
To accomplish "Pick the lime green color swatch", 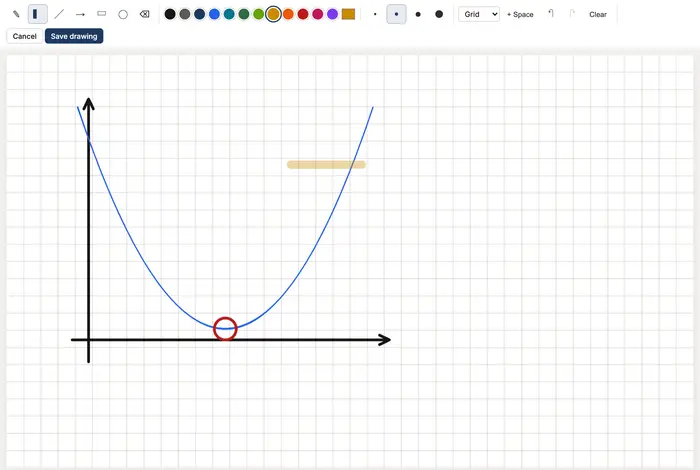I will (258, 14).
